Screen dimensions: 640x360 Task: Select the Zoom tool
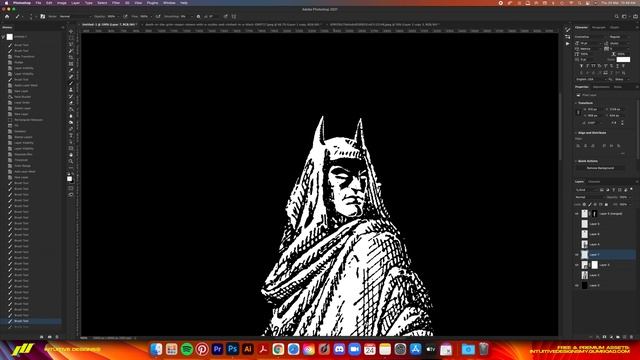[71, 162]
